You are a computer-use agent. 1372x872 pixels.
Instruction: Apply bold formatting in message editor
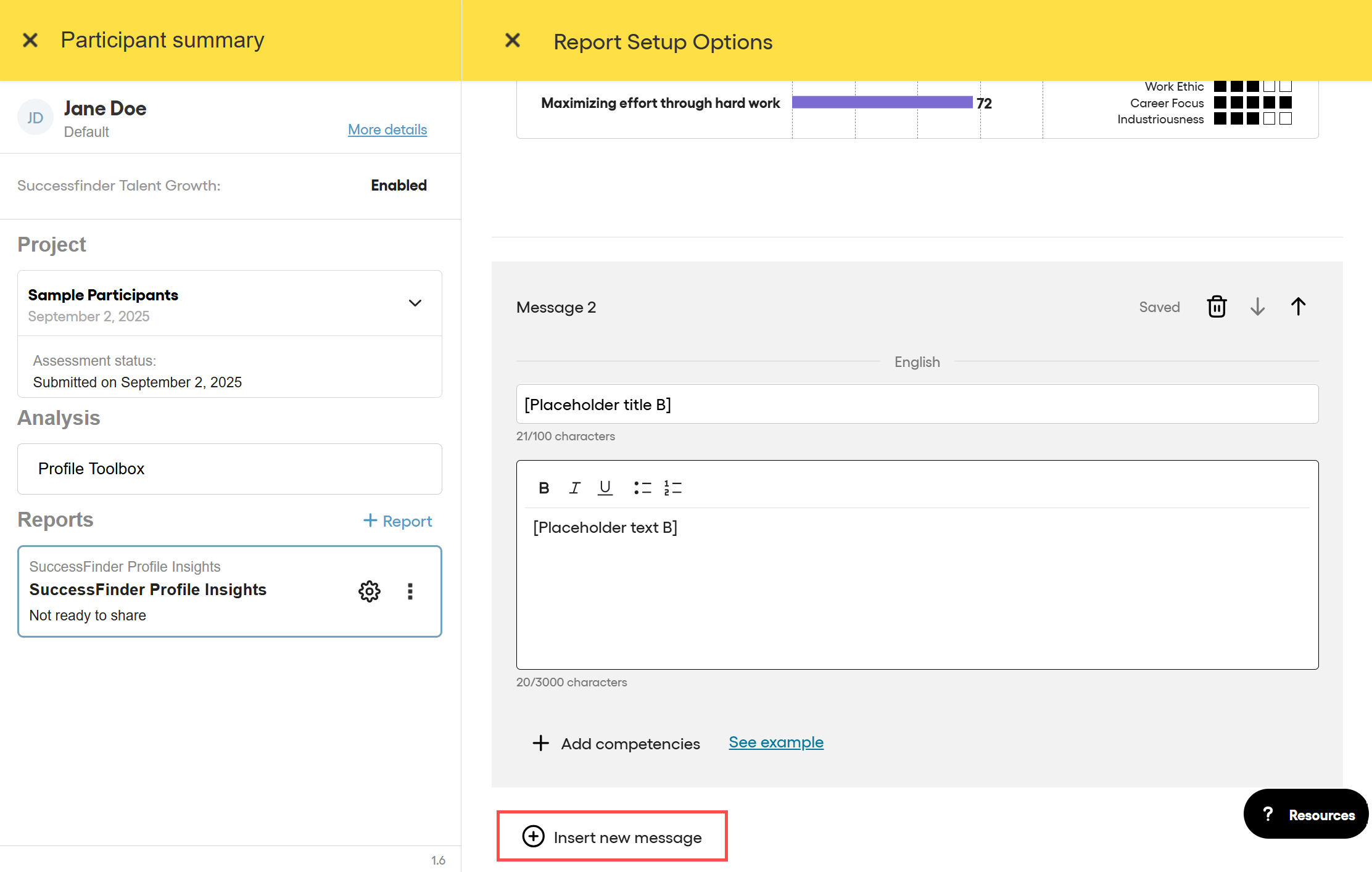point(543,488)
